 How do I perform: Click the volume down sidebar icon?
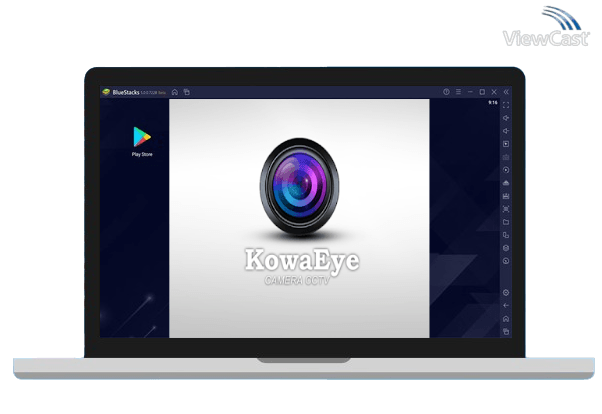(x=506, y=131)
